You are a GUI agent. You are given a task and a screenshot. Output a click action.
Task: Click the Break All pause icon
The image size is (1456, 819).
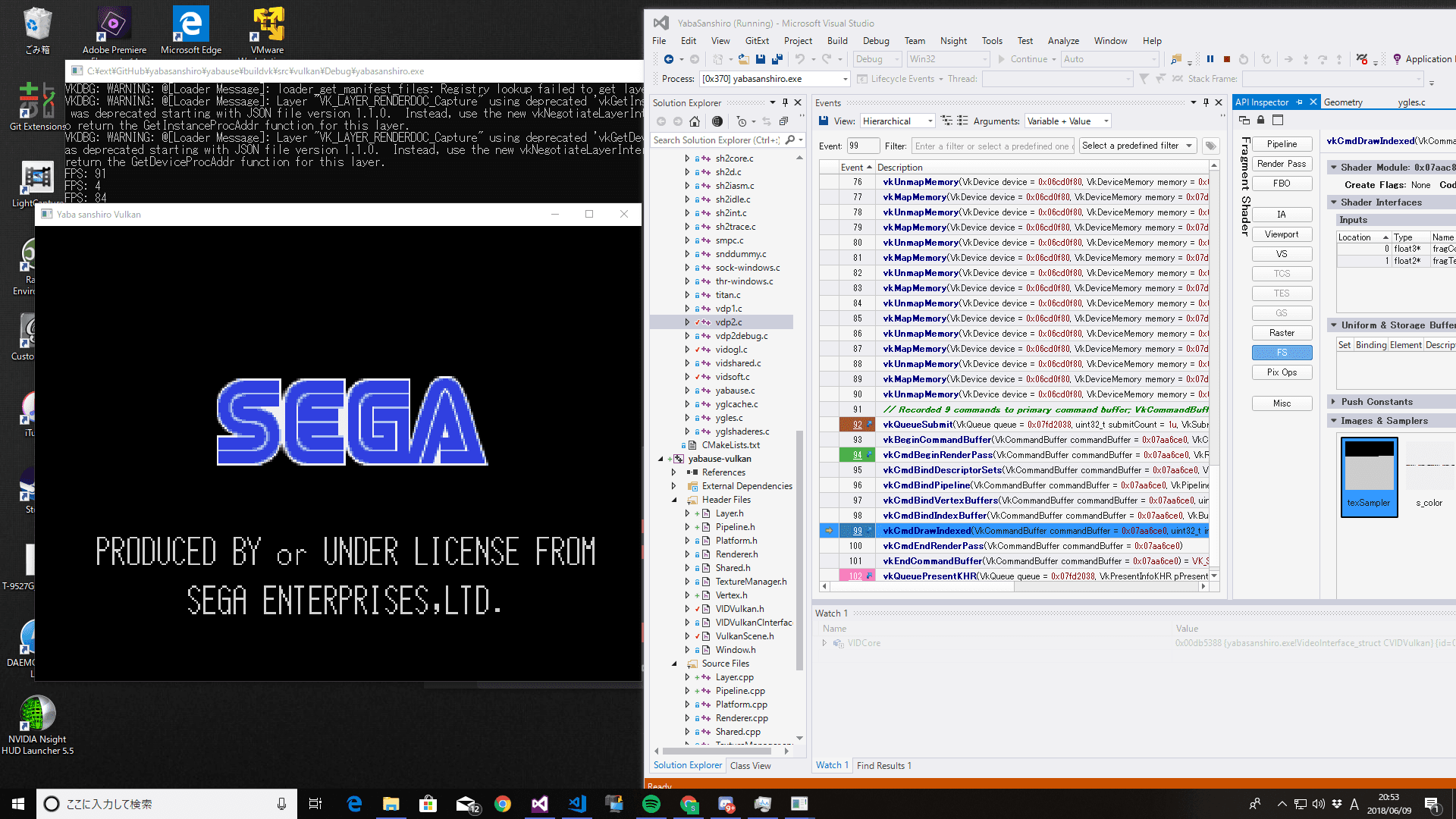click(1210, 59)
